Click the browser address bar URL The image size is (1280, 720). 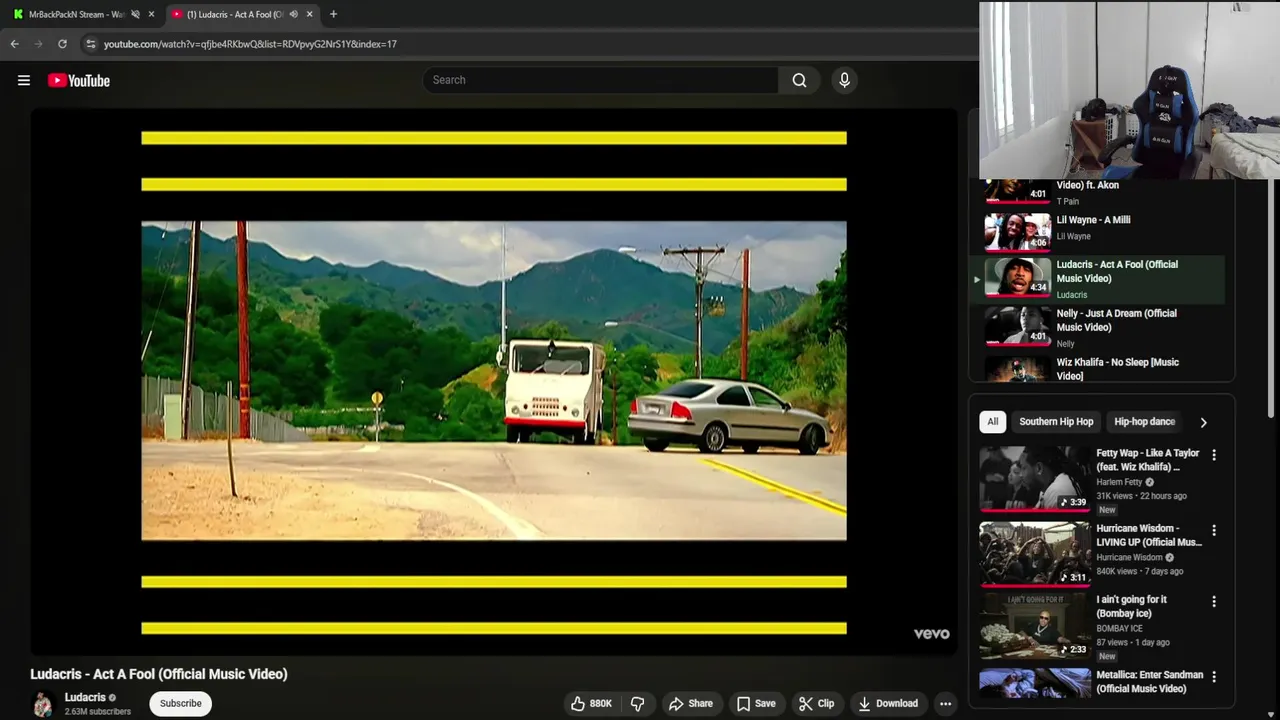click(x=250, y=44)
